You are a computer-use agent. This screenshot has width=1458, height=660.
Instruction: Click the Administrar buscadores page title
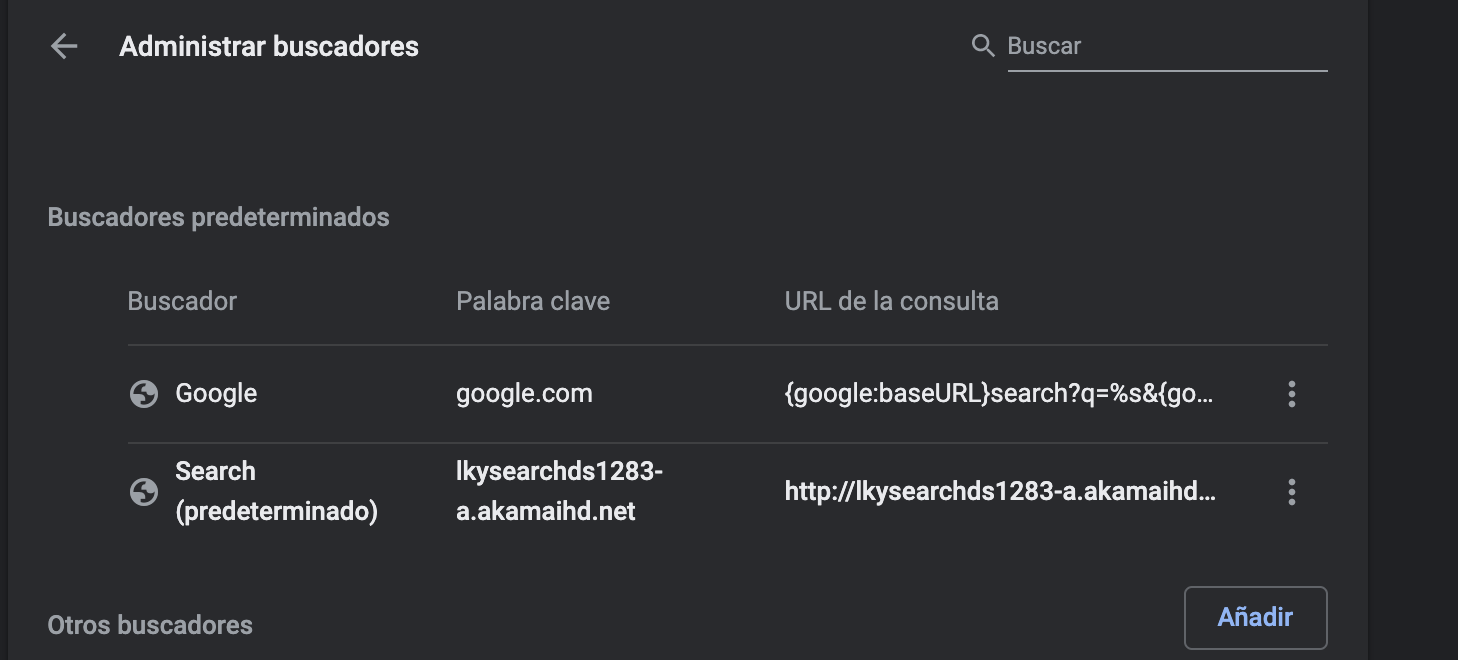click(x=269, y=46)
